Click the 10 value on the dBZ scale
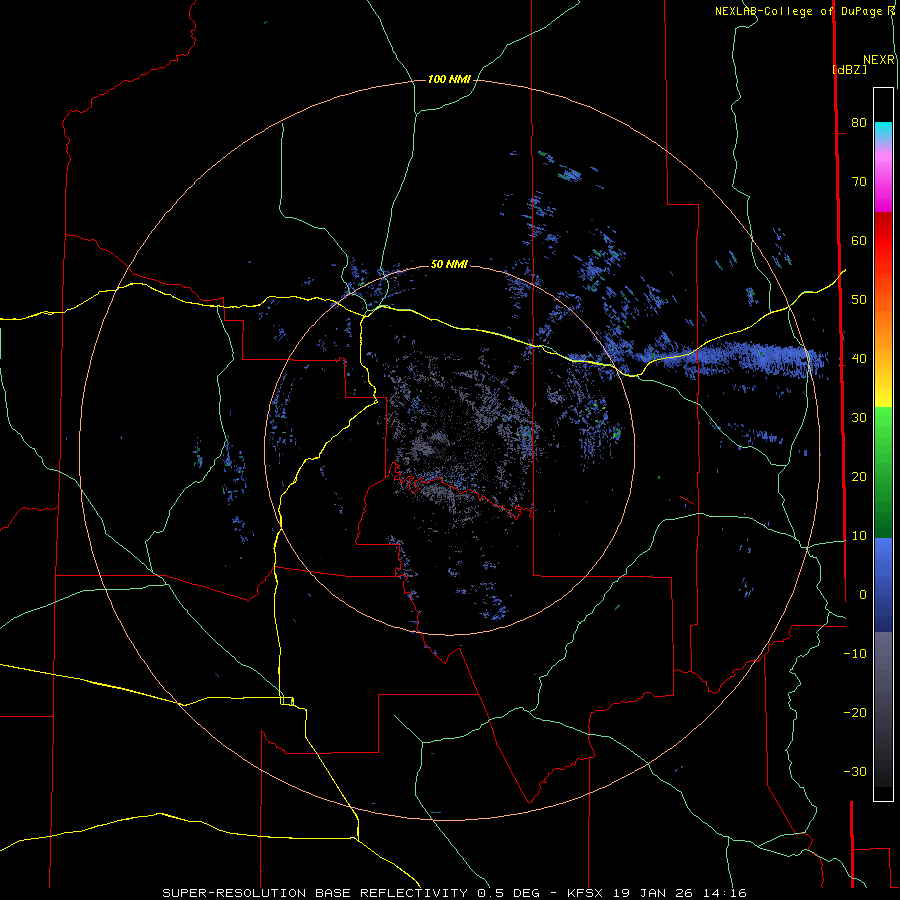 click(859, 536)
